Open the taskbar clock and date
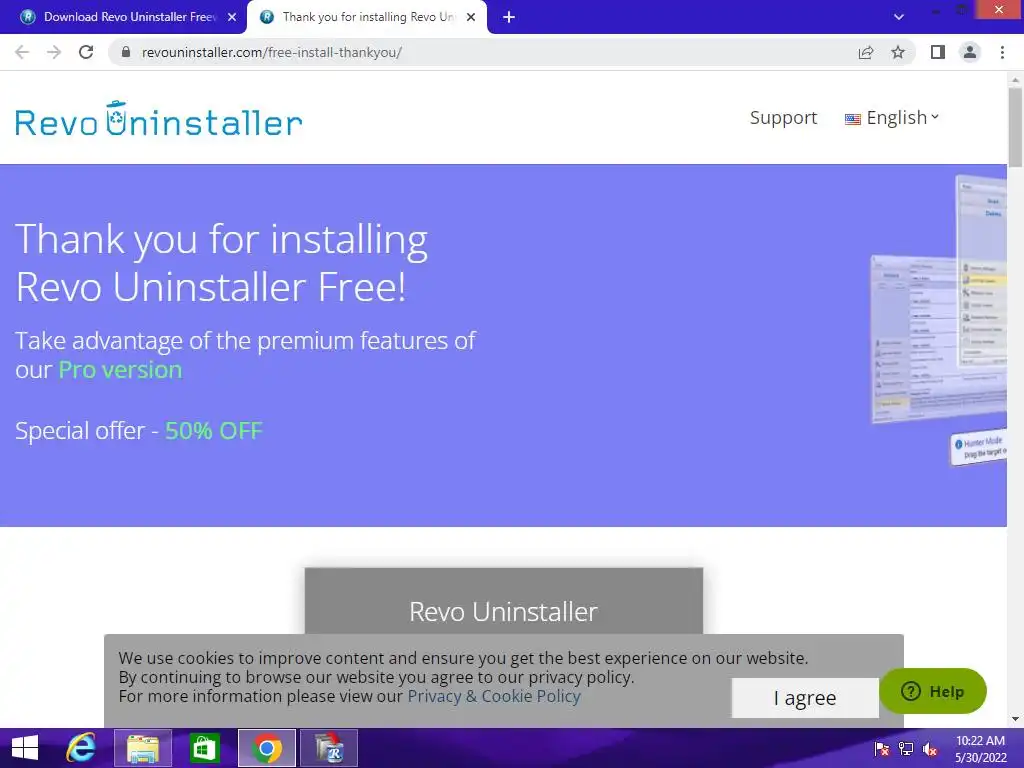The height and width of the screenshot is (768, 1024). 980,748
